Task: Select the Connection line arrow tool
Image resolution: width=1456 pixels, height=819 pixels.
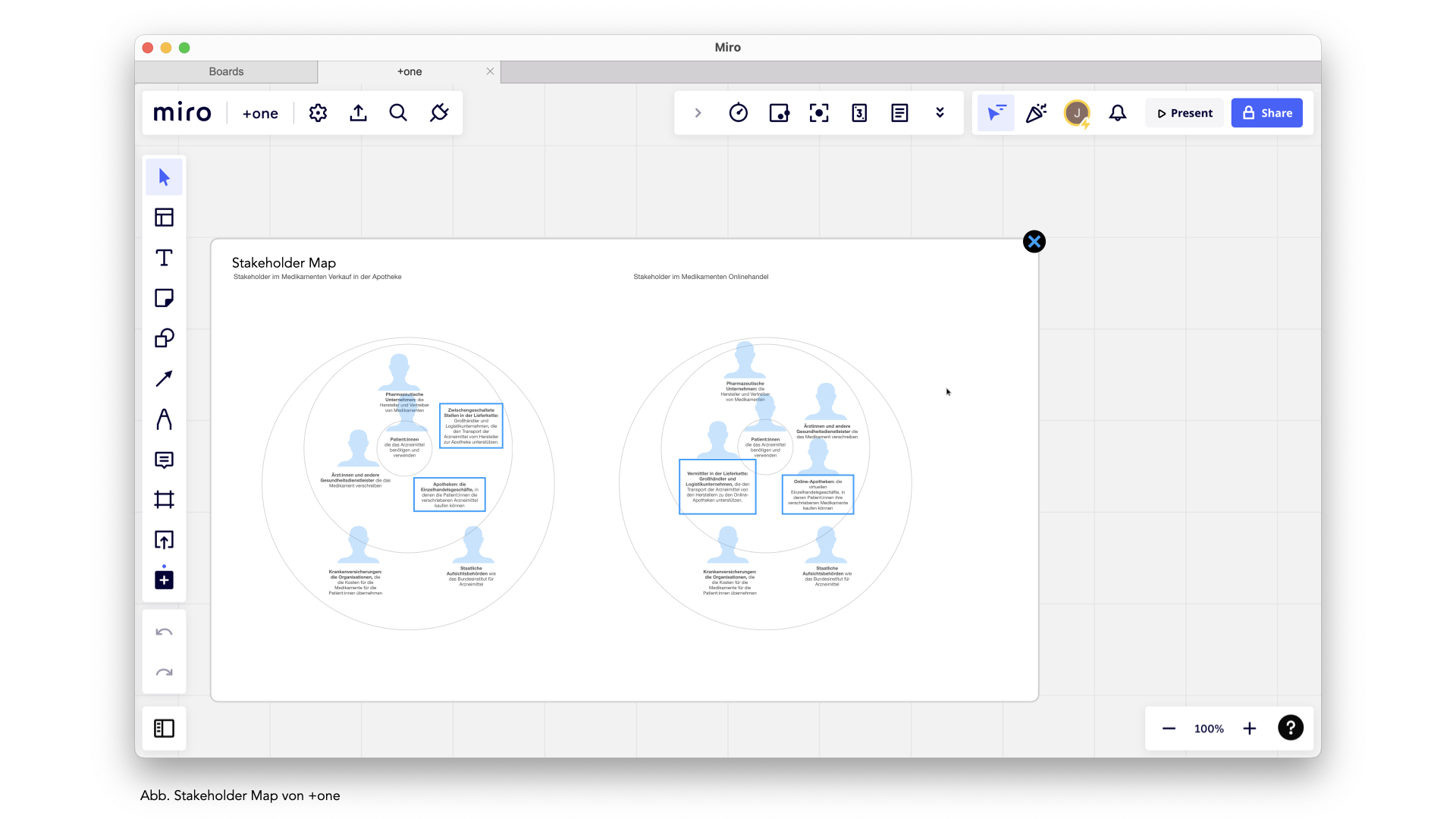Action: pyautogui.click(x=164, y=378)
